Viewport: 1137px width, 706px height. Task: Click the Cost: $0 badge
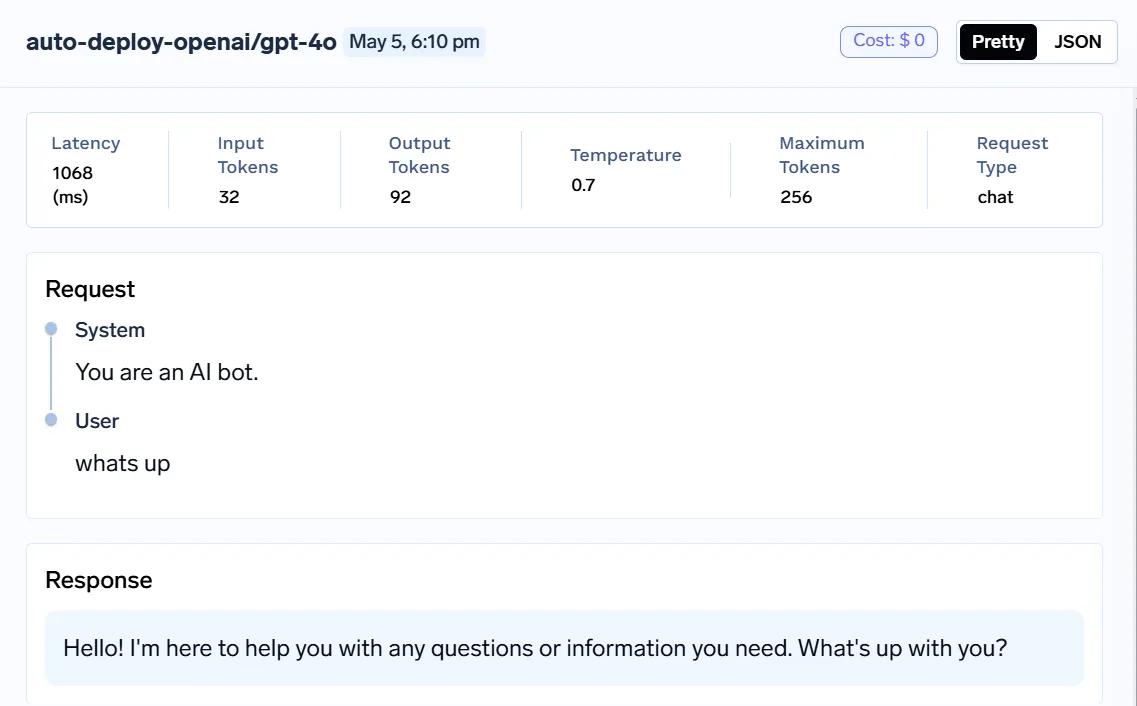point(888,41)
